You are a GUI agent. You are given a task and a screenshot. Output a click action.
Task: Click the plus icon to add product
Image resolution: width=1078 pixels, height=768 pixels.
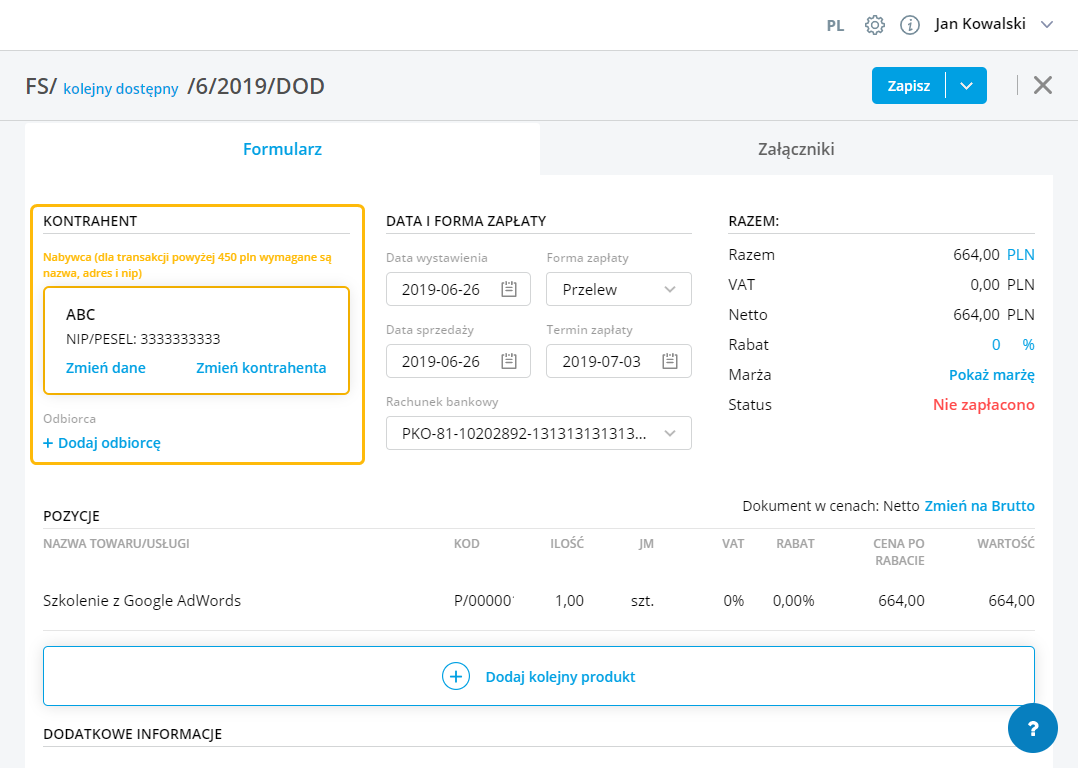coord(456,677)
